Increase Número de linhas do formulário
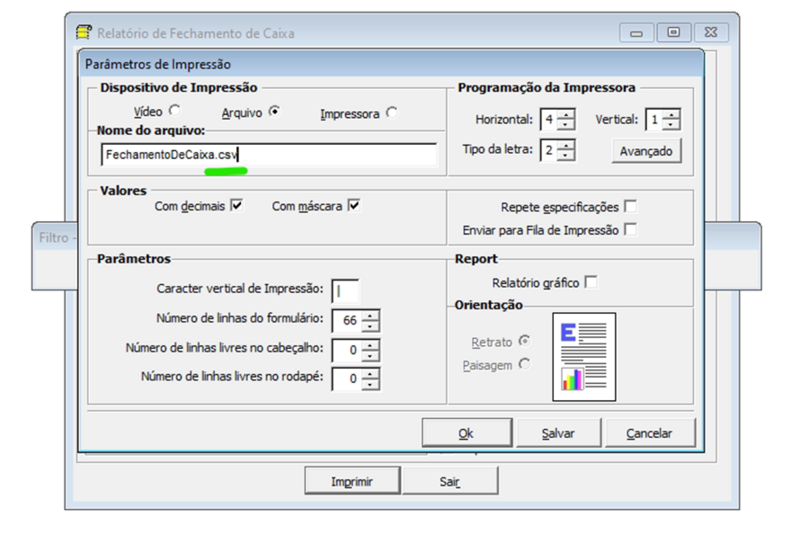Viewport: 800px width, 535px height. click(x=370, y=316)
